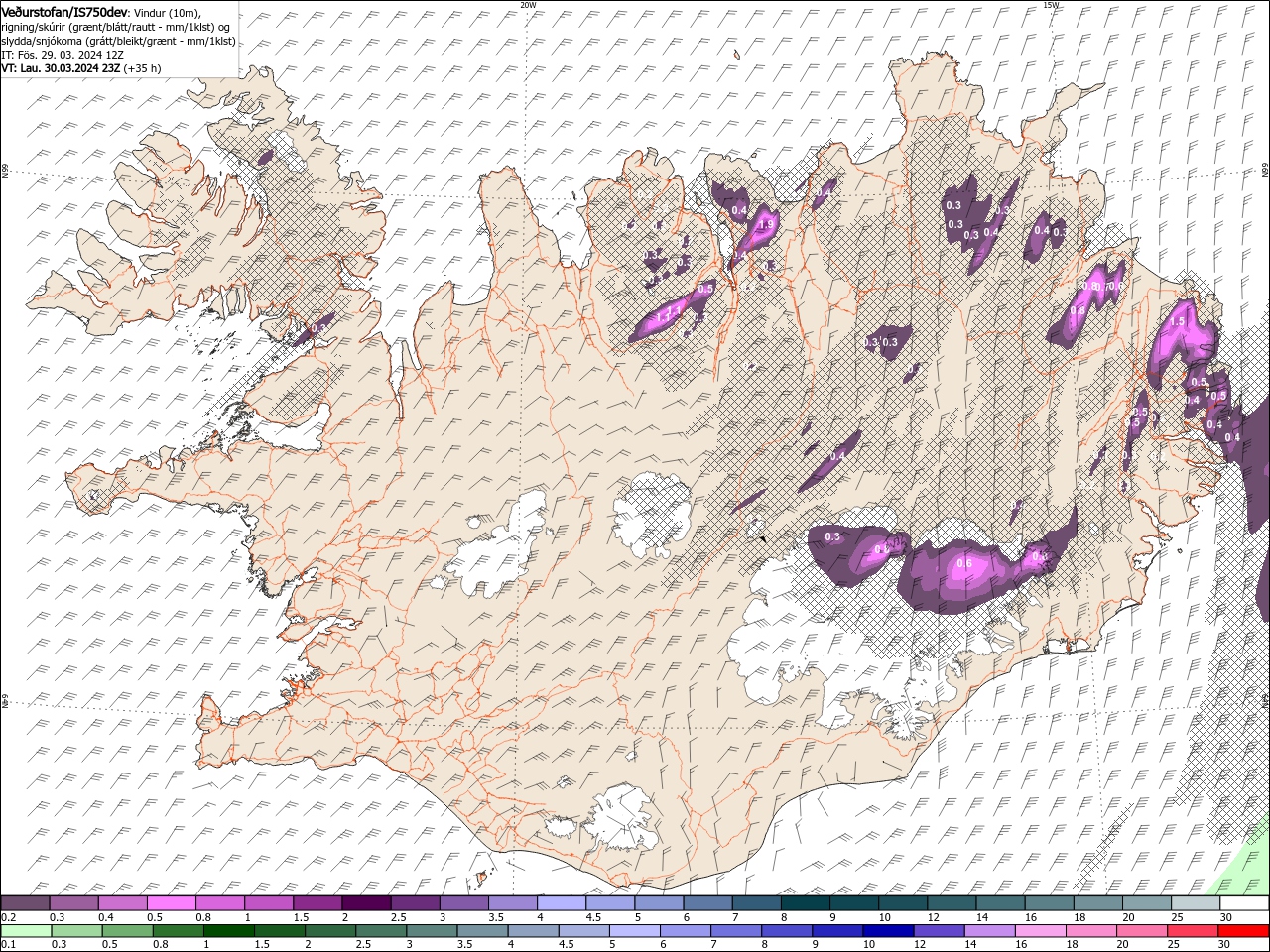Viewport: 1270px width, 952px height.
Task: Select the 'IT: Fös. 29. 03. 2024 12Z' line
Action: (x=63, y=55)
